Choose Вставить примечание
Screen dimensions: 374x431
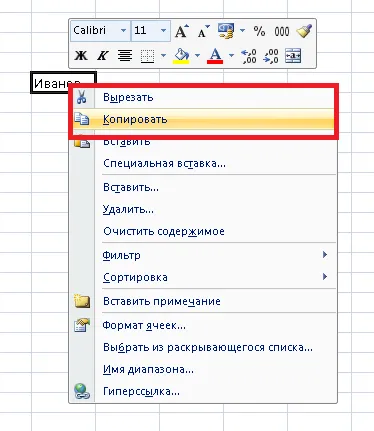203,301
